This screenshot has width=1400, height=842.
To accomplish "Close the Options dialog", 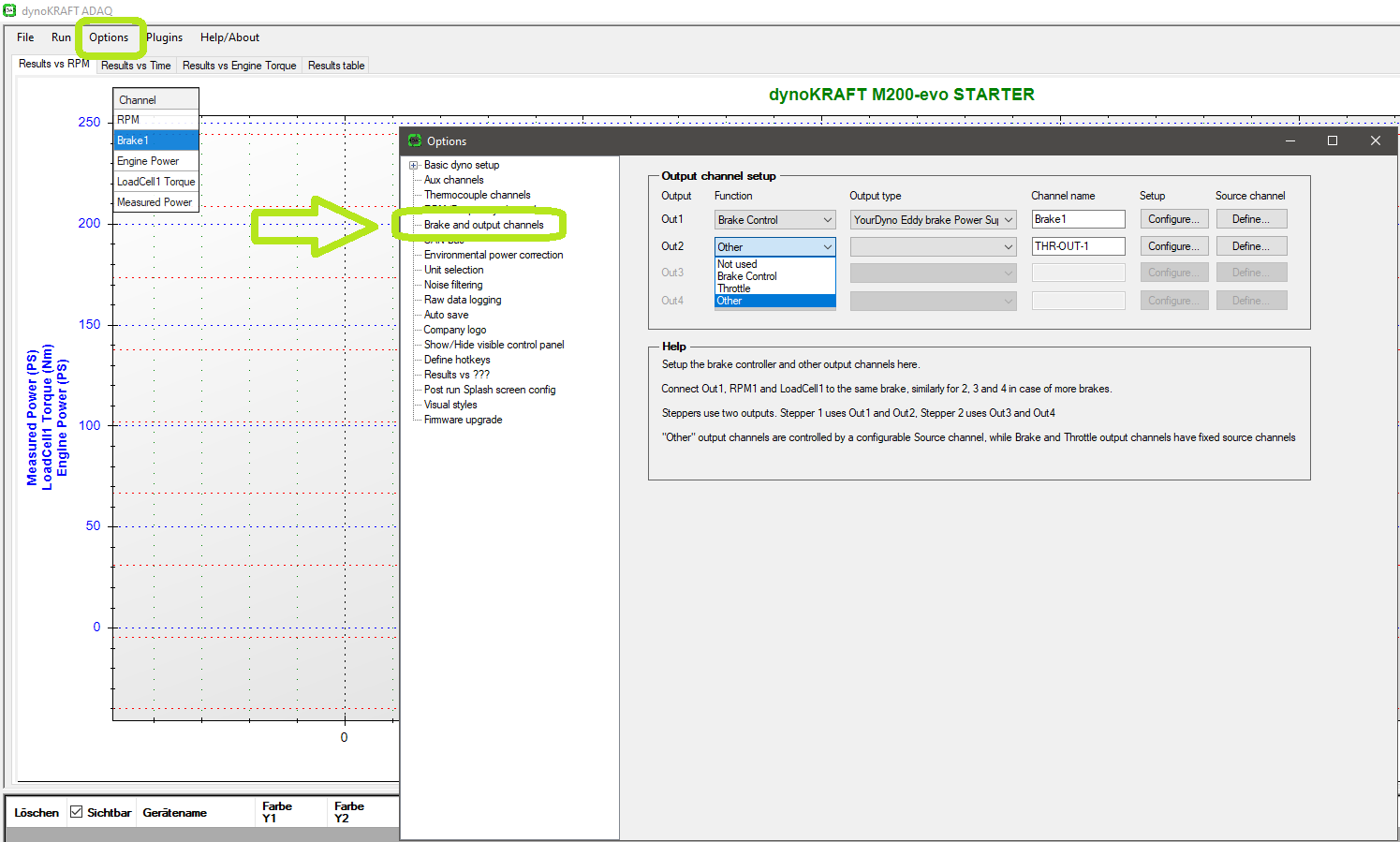I will (x=1376, y=140).
